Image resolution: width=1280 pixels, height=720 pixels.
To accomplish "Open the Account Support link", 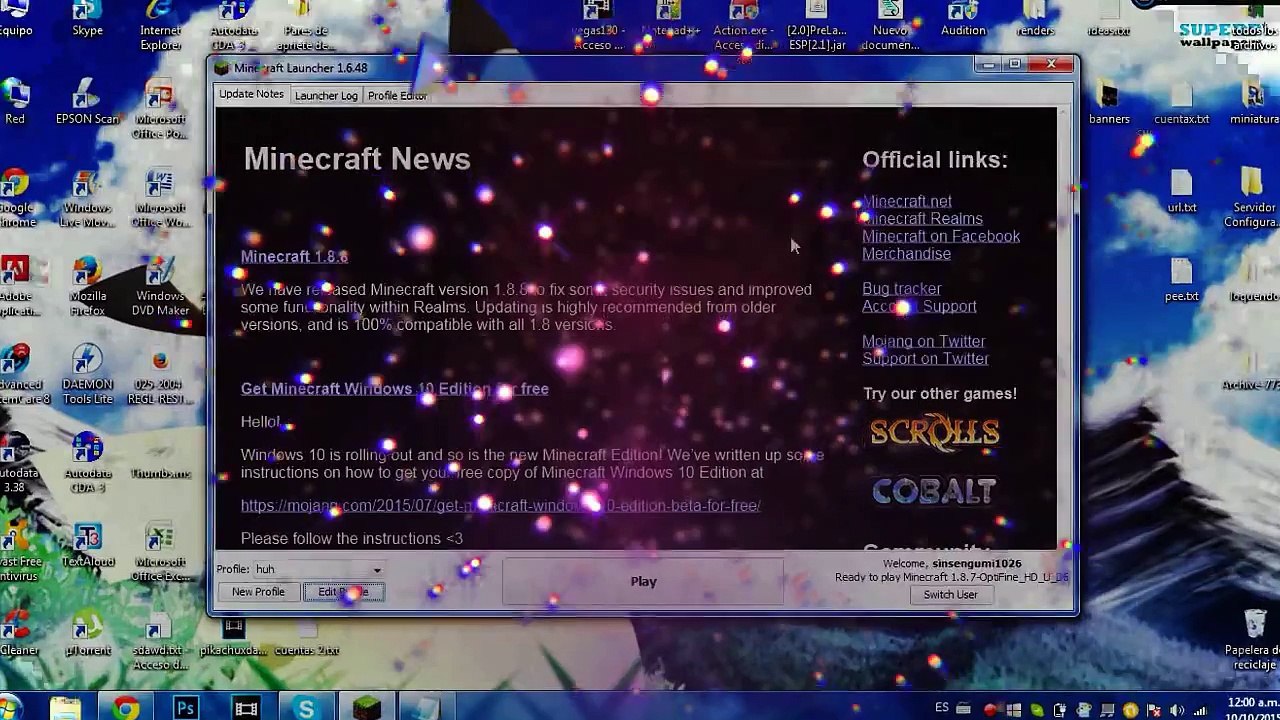I will [x=919, y=306].
